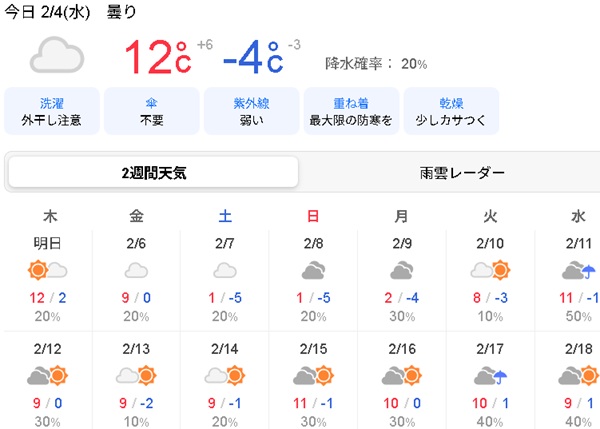
Task: Switch to the 2週間天気 tab
Action: [x=153, y=173]
